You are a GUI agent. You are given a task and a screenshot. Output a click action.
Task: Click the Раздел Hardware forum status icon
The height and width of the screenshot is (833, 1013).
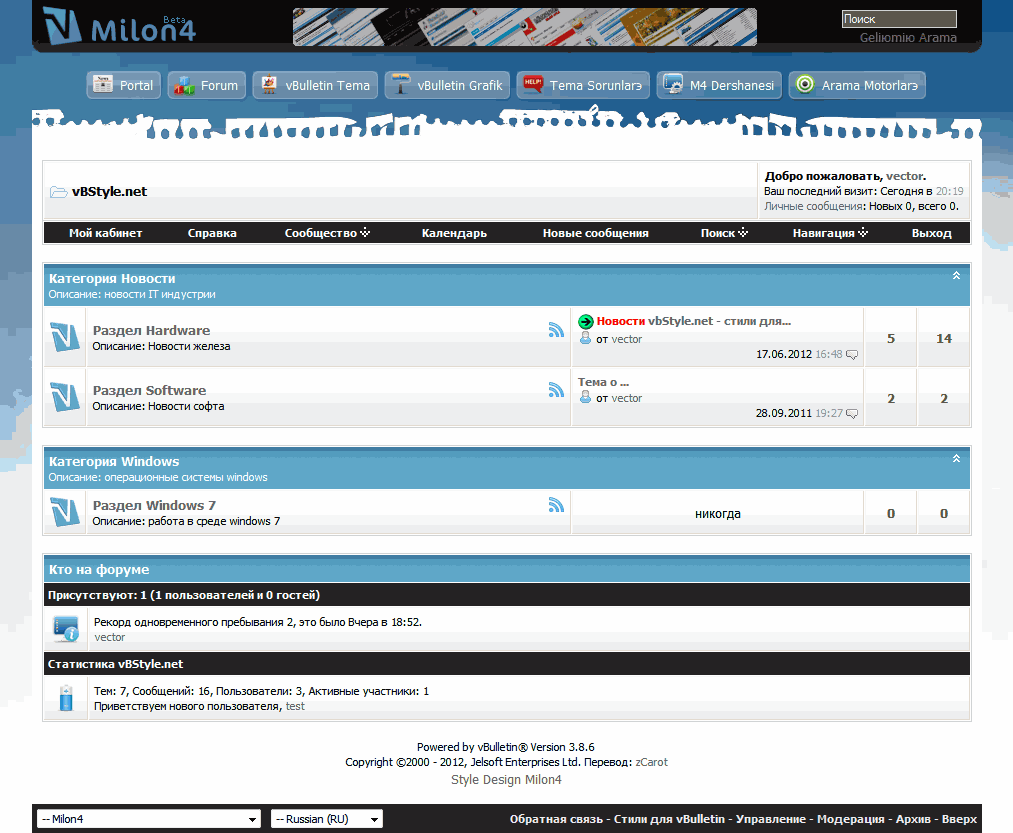[x=65, y=337]
